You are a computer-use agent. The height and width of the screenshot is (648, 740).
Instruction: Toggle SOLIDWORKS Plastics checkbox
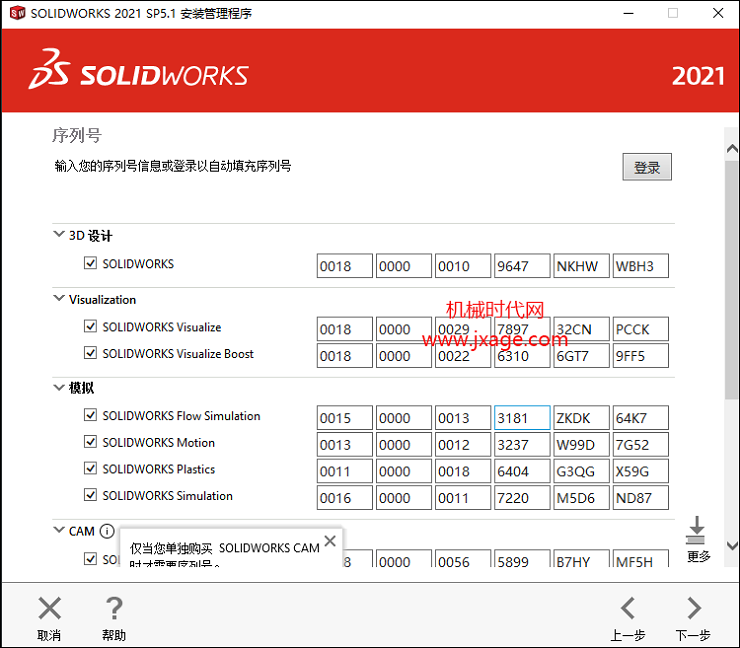click(90, 468)
